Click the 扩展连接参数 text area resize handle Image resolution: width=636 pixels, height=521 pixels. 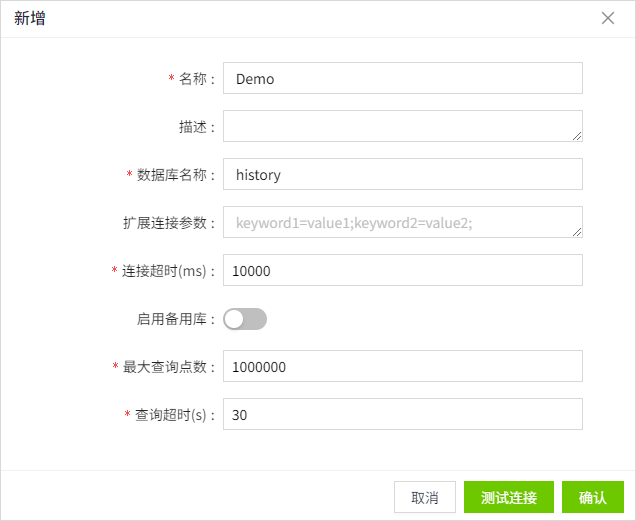click(x=577, y=232)
